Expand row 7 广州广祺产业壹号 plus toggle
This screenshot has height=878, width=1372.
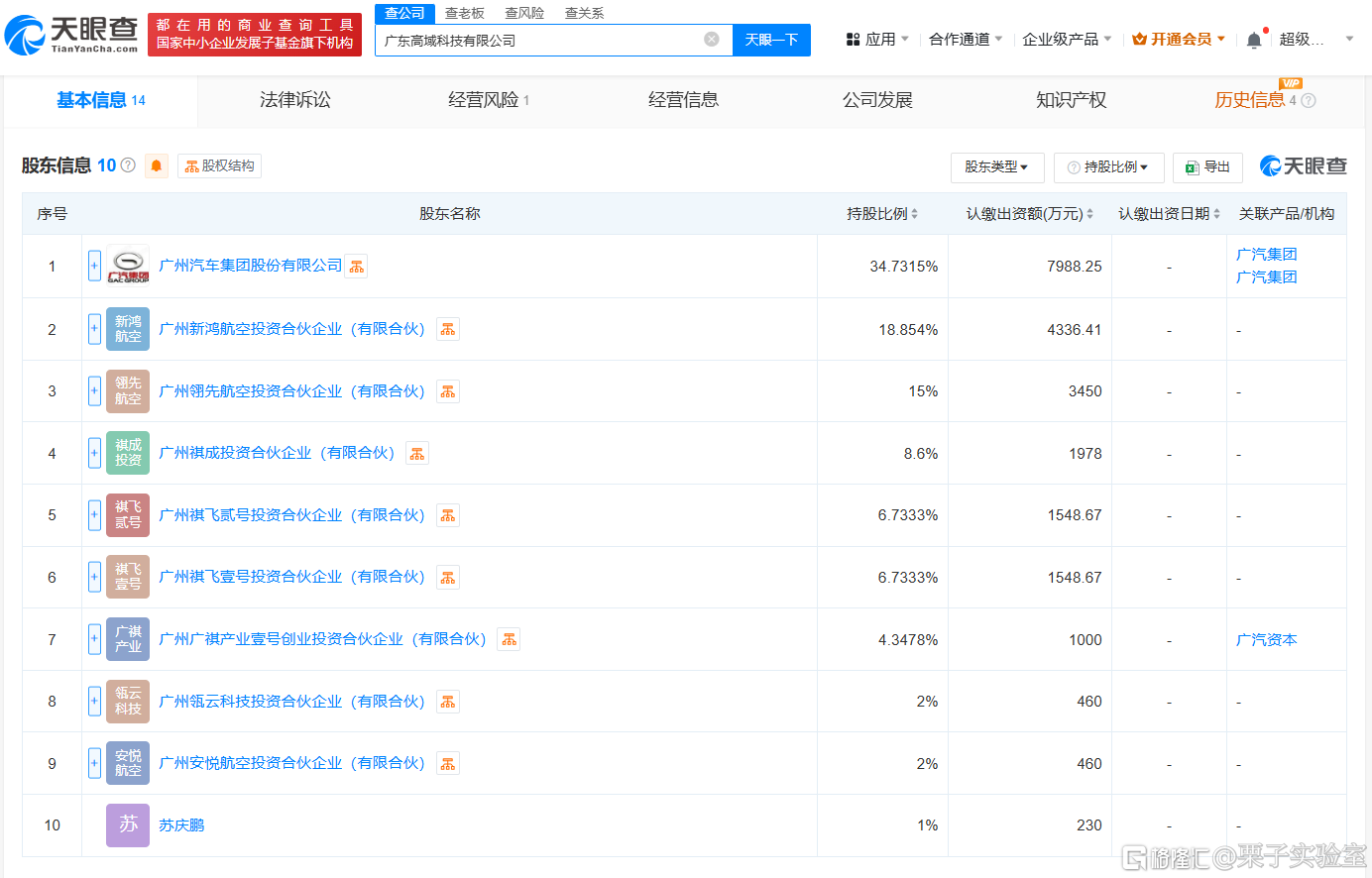[94, 639]
